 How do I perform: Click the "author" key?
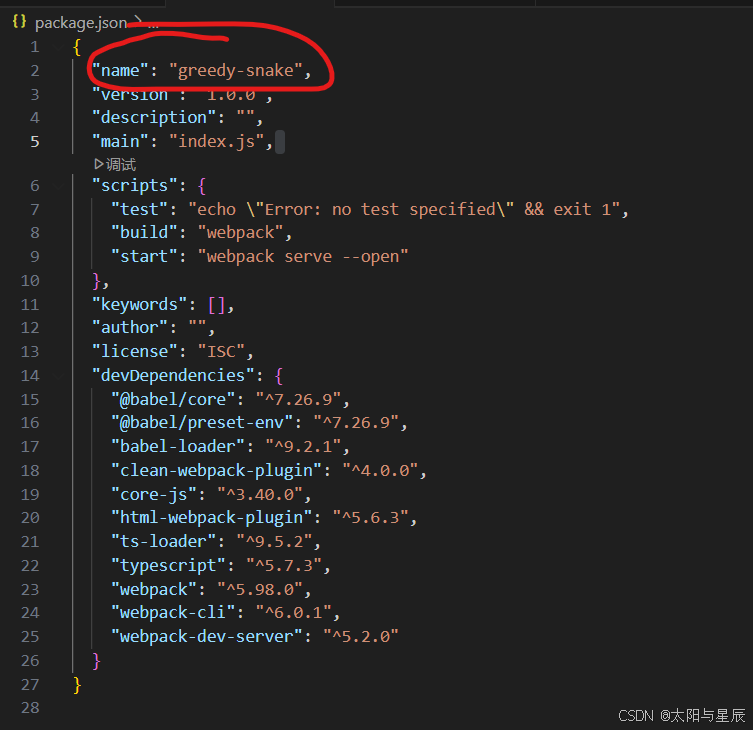pos(130,328)
